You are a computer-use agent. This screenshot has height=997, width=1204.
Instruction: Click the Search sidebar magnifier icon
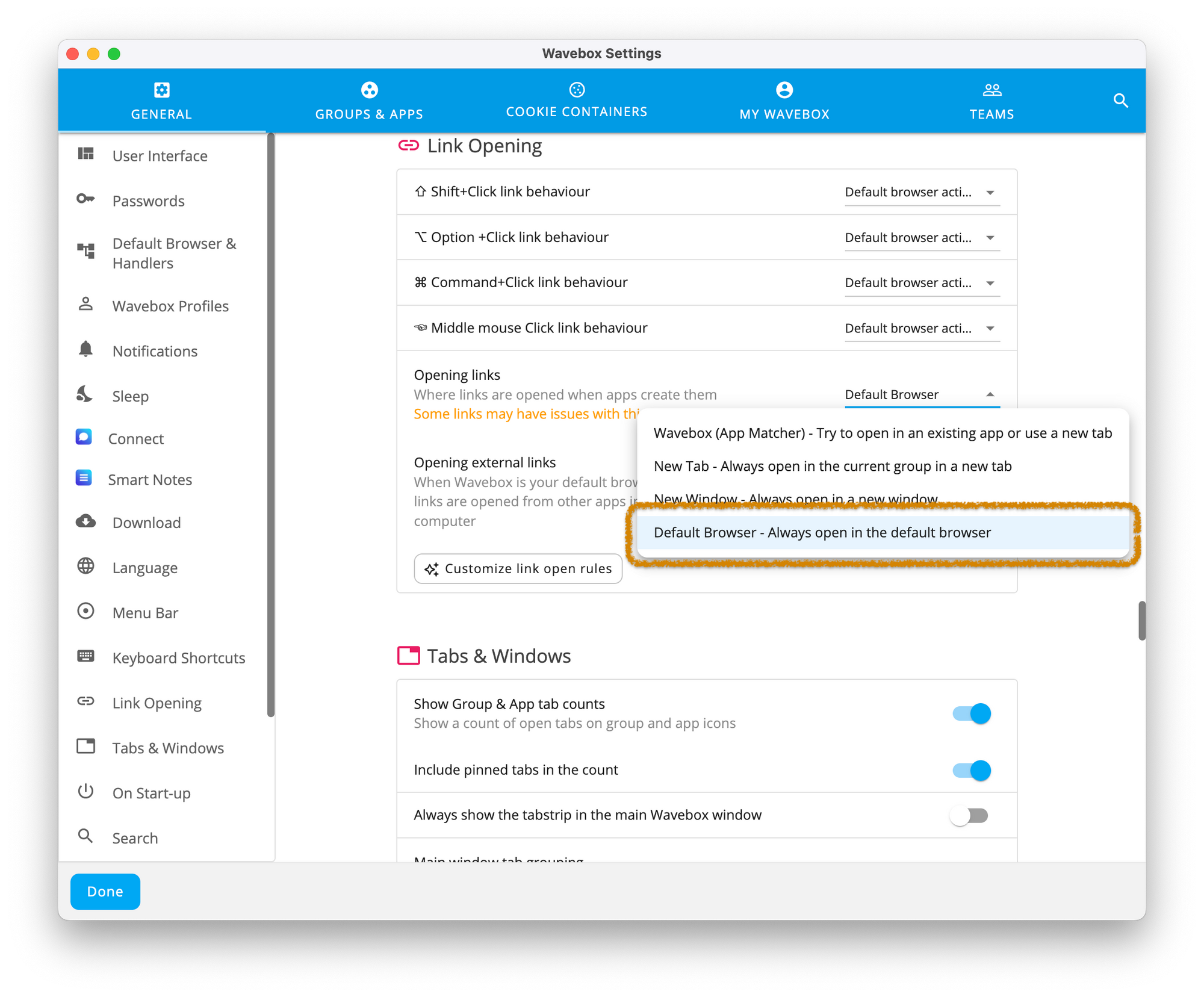86,836
